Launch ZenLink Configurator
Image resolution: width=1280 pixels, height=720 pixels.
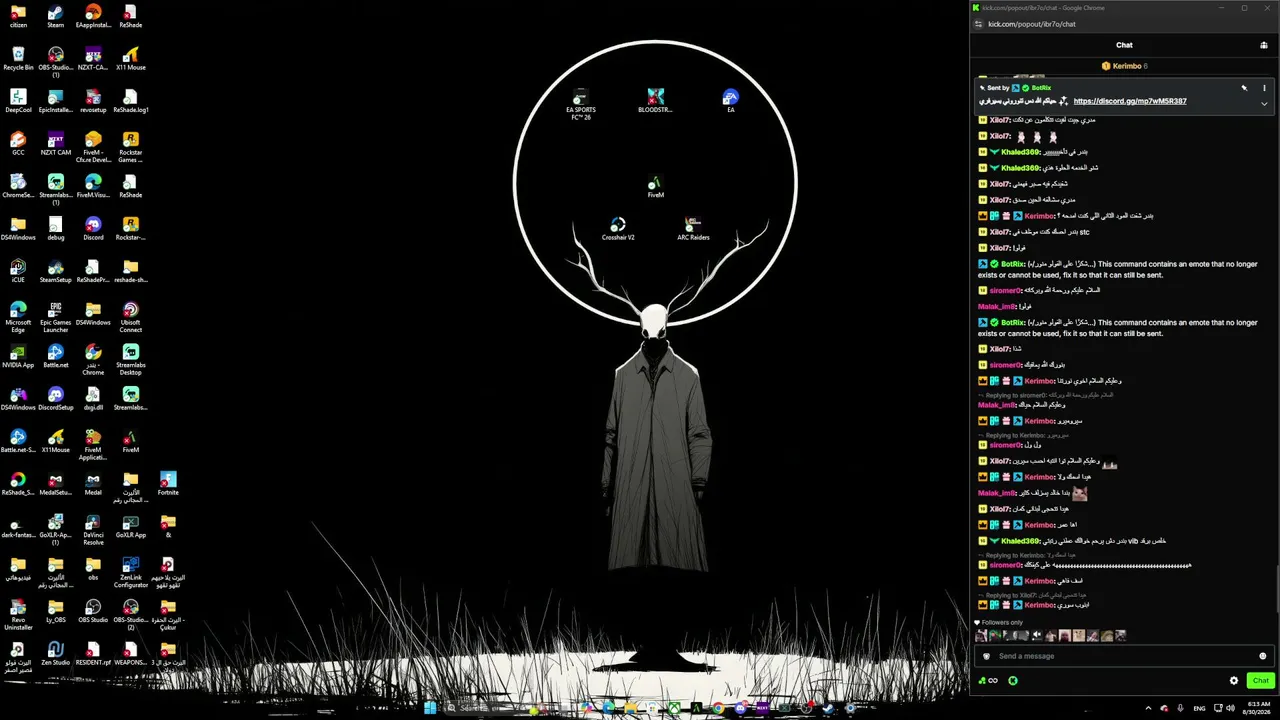click(x=130, y=572)
